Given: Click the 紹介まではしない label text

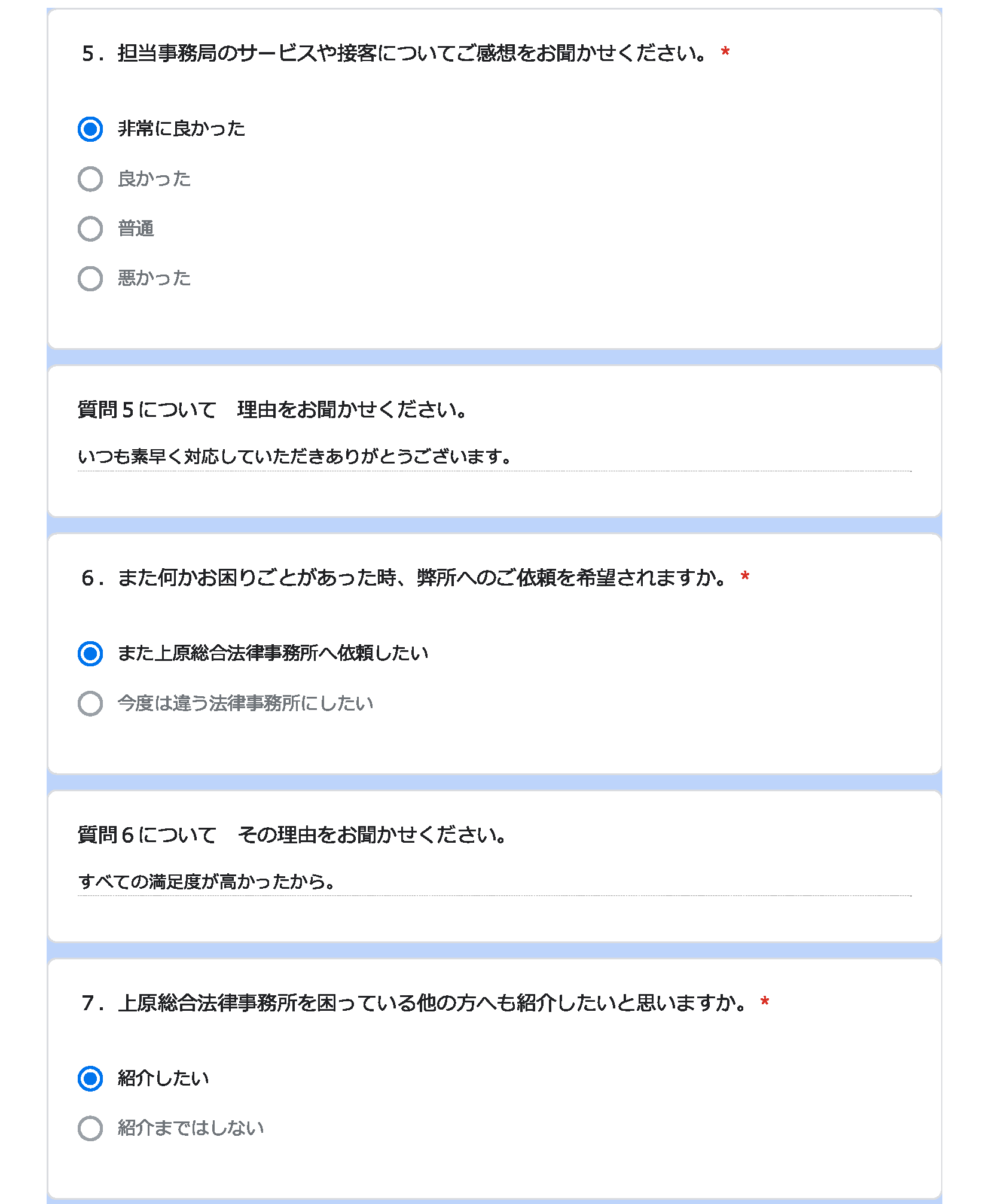Looking at the screenshot, I should [x=191, y=1128].
